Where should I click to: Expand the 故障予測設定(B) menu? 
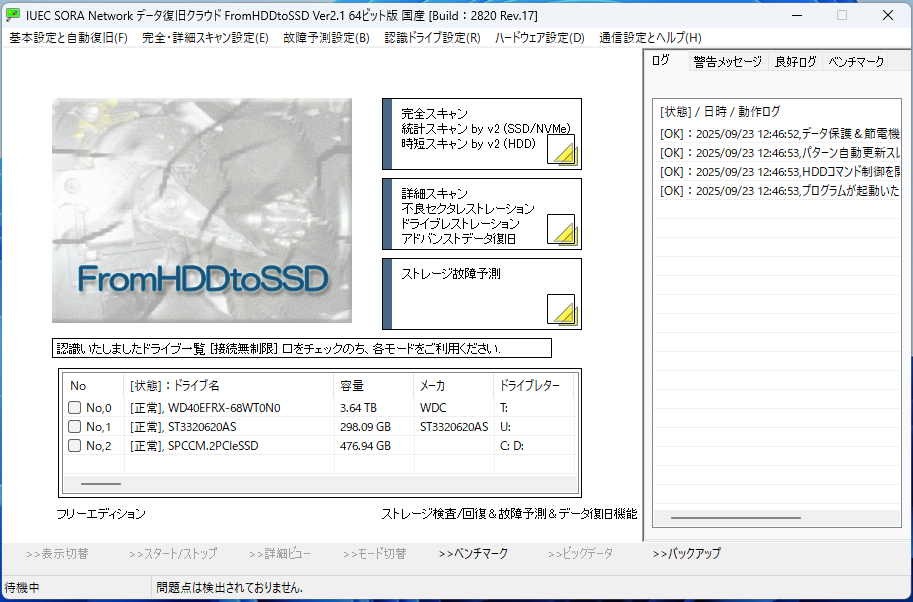[x=326, y=38]
